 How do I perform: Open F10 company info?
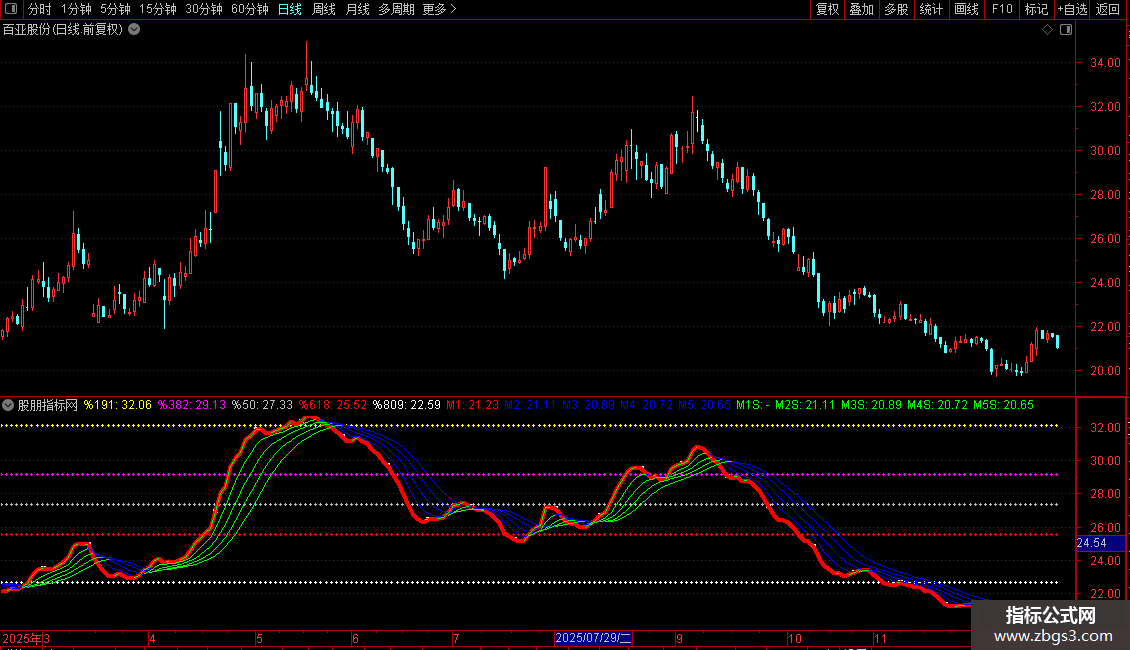pyautogui.click(x=1002, y=9)
